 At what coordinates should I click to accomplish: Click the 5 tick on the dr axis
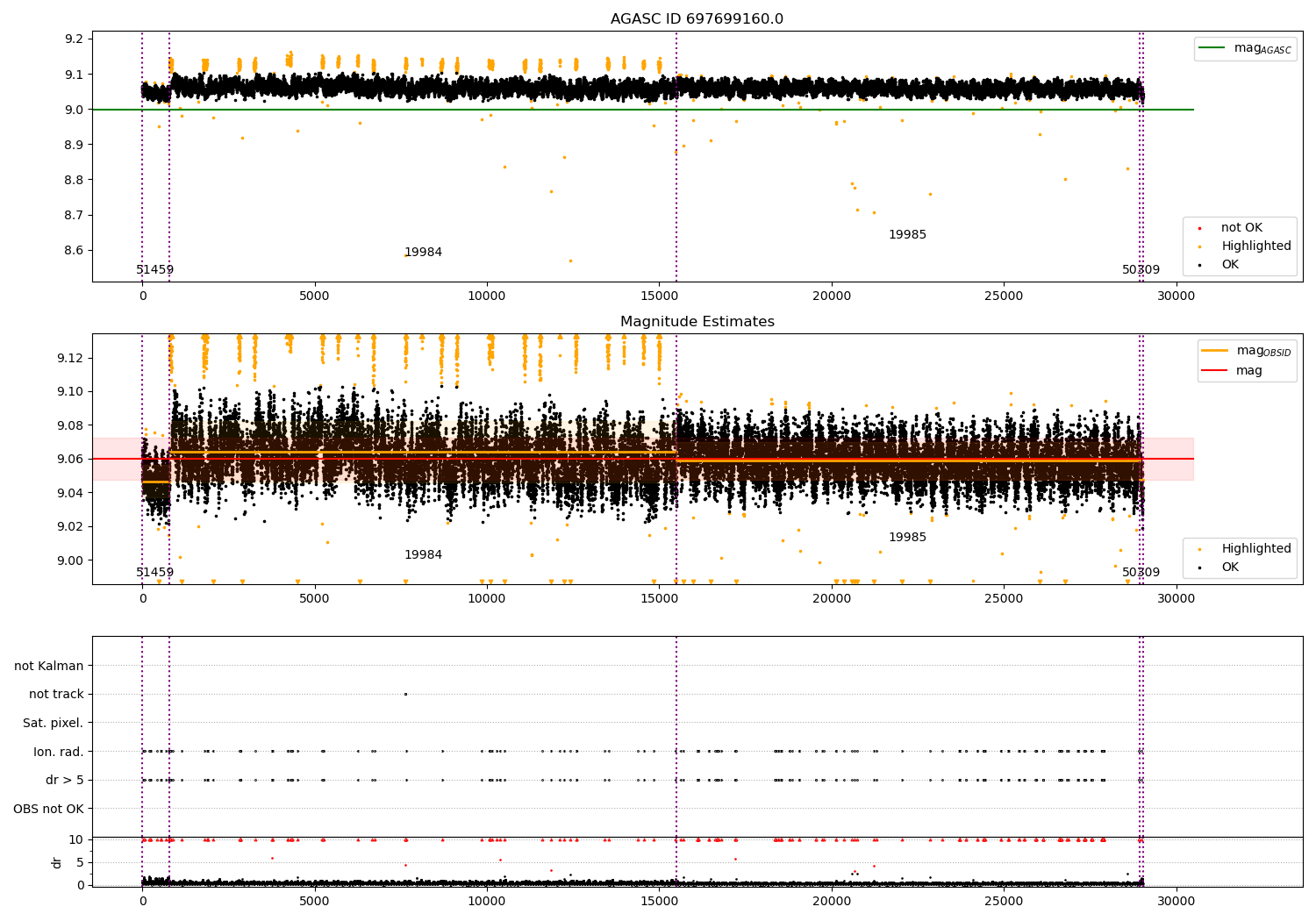pyautogui.click(x=81, y=862)
